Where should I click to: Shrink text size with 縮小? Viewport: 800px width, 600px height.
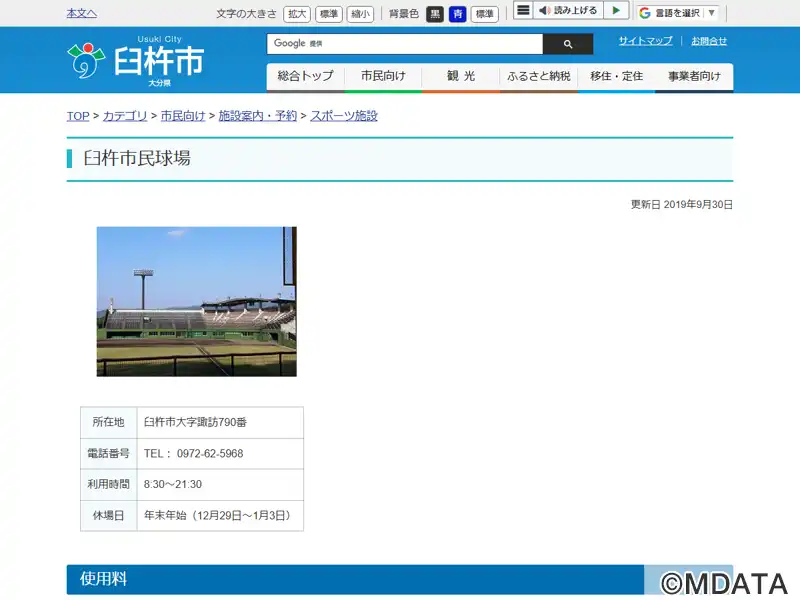(x=360, y=14)
